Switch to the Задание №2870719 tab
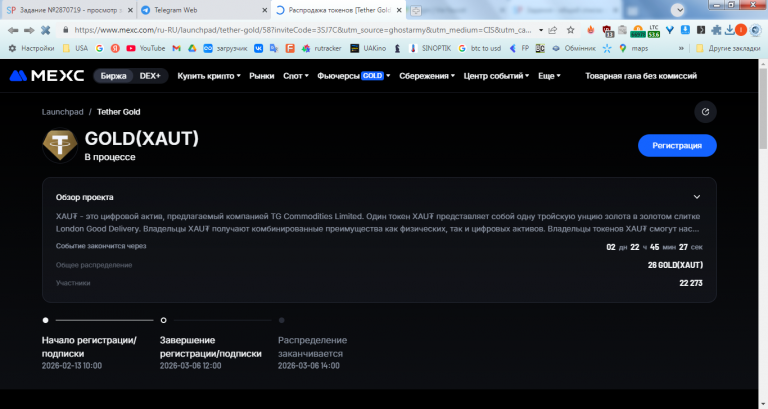The height and width of the screenshot is (409, 768). (69, 10)
